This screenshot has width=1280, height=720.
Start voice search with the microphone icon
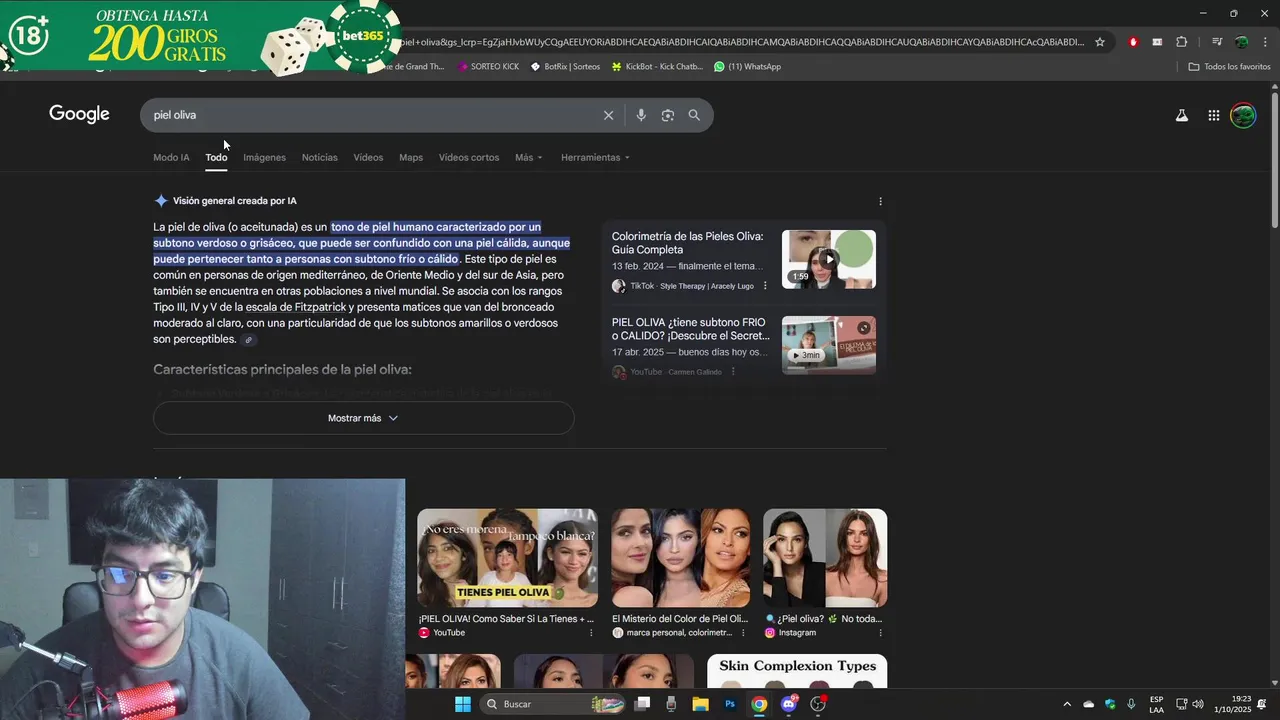point(641,115)
